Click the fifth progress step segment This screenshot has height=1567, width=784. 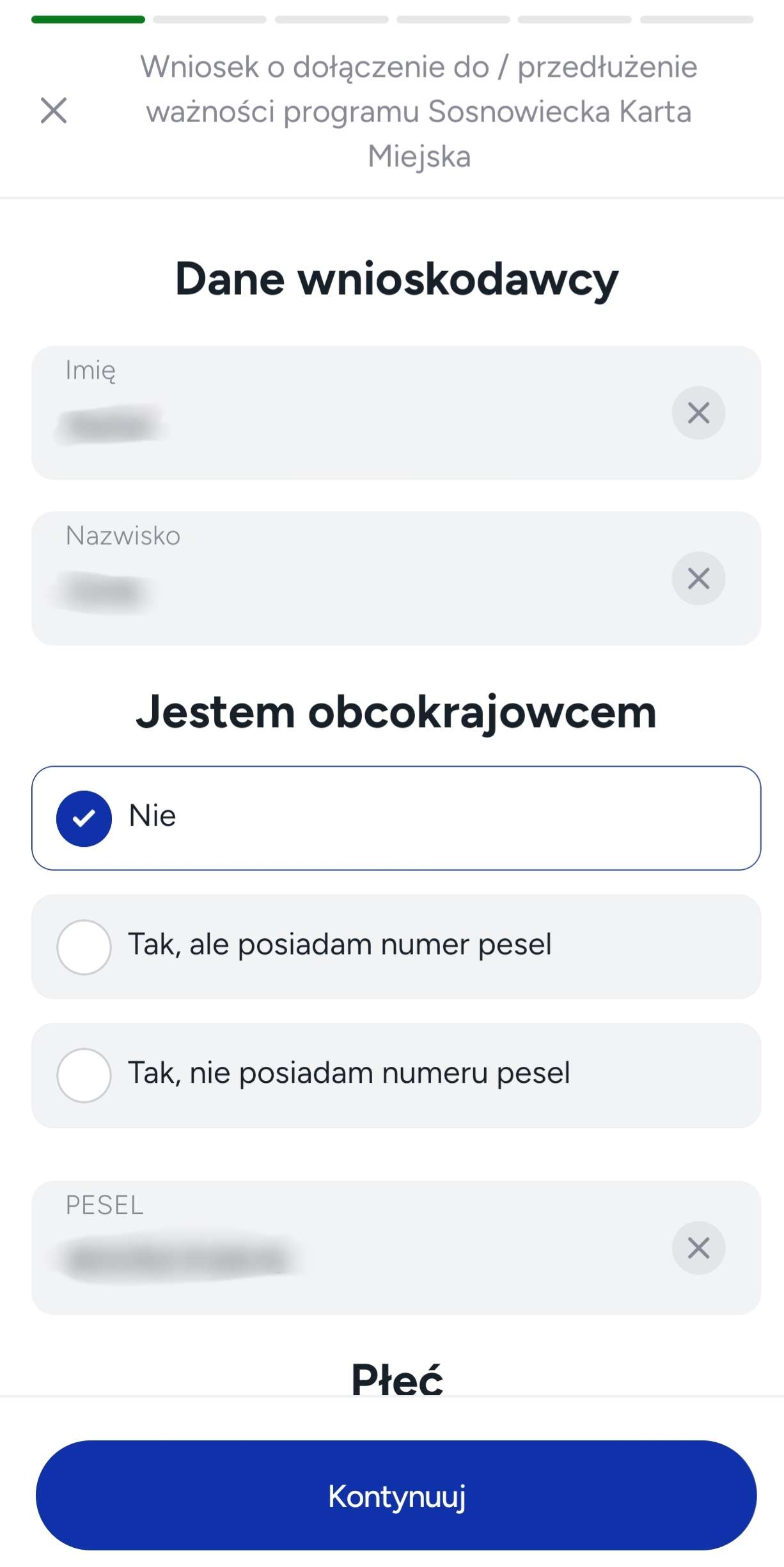point(574,20)
